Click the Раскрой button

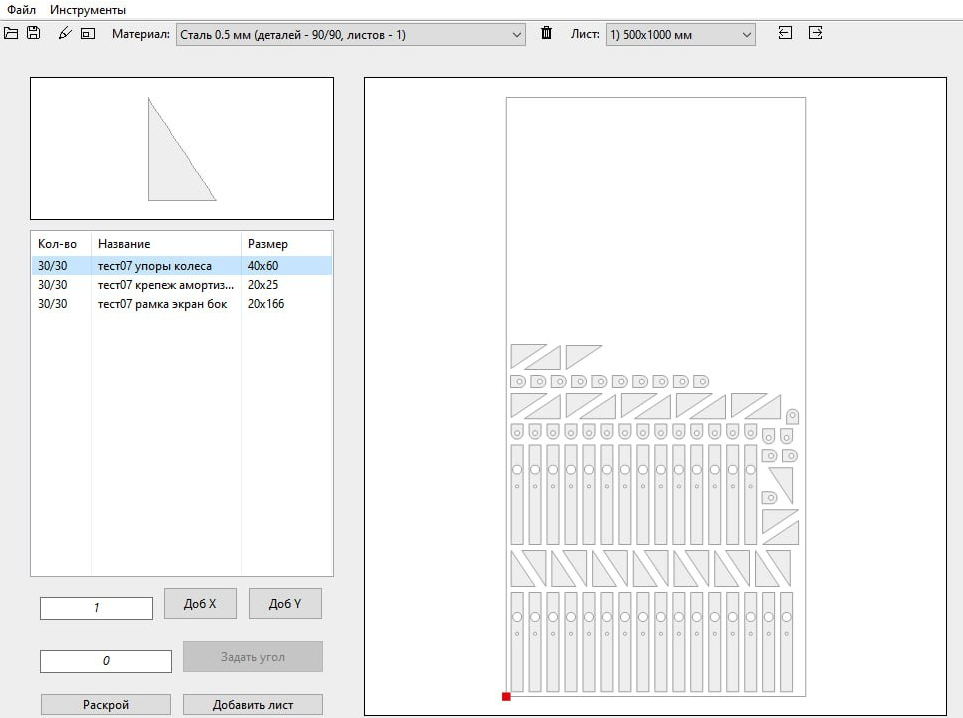click(x=106, y=705)
